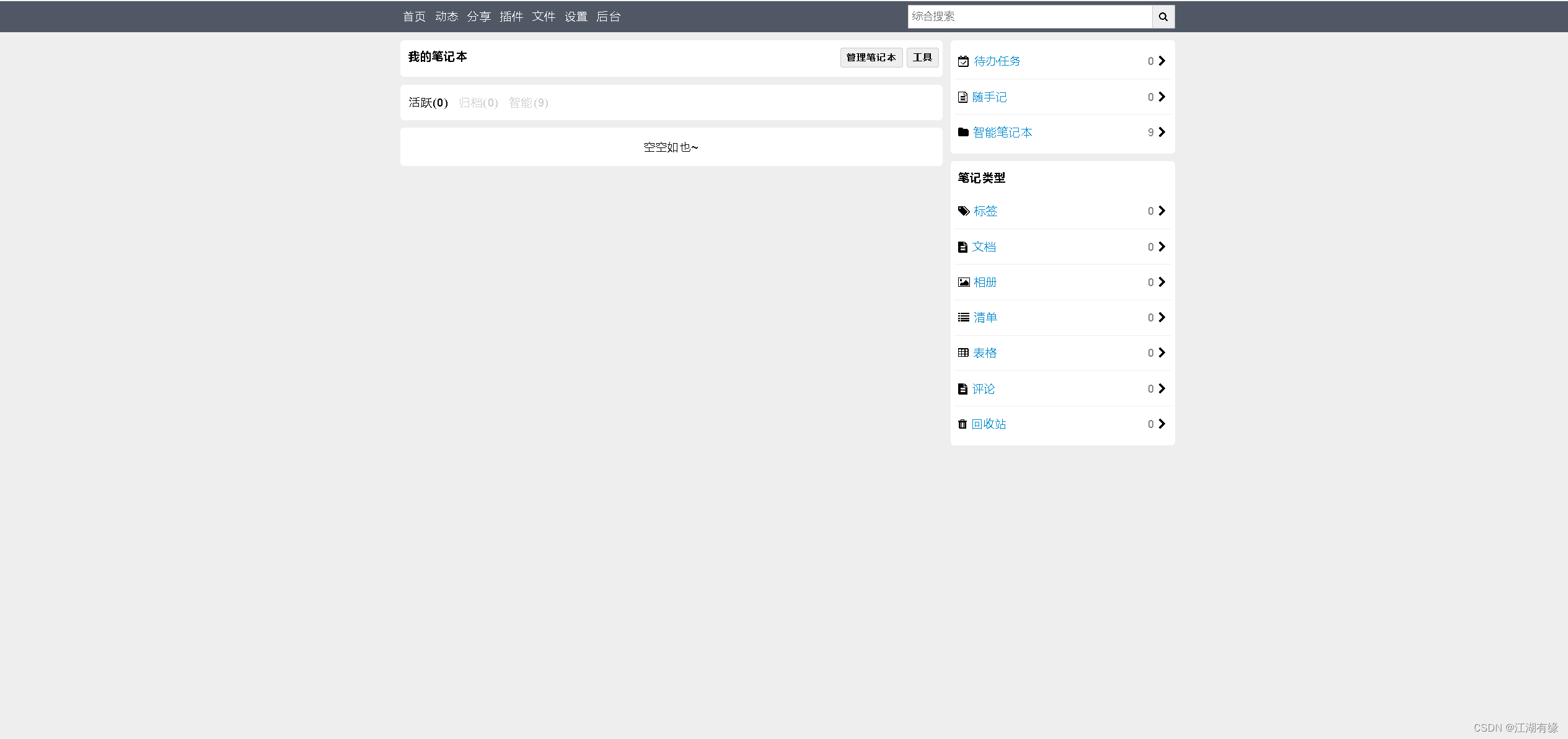
Task: Click the 相册 image icon
Action: pos(964,282)
